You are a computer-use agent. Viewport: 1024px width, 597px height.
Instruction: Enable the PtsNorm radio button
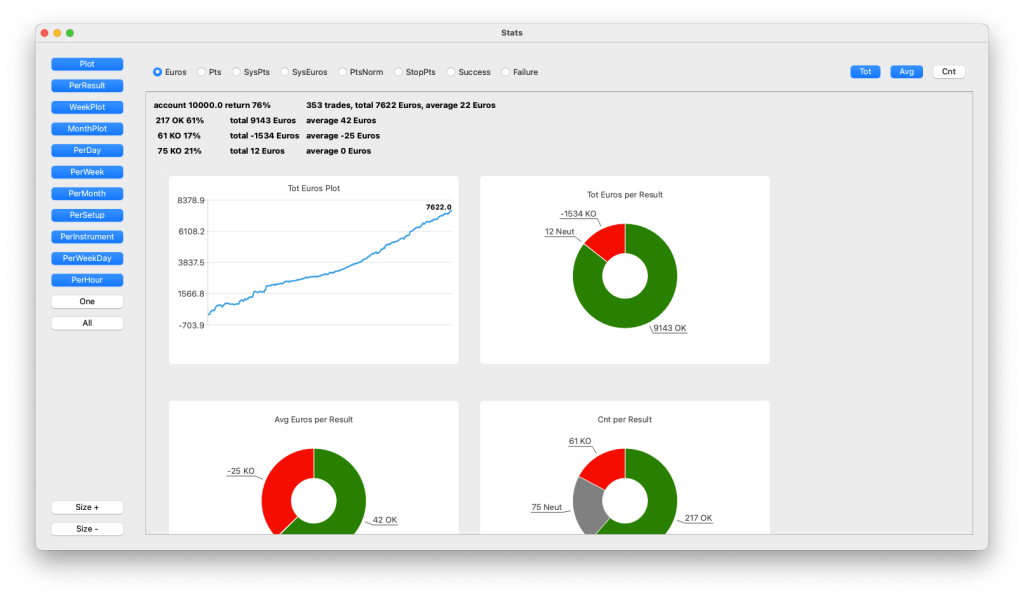pyautogui.click(x=342, y=72)
